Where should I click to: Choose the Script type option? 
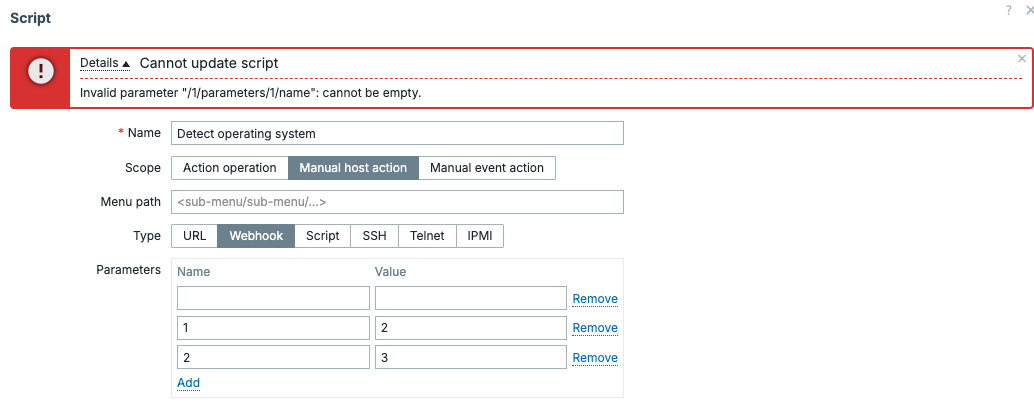pos(322,236)
